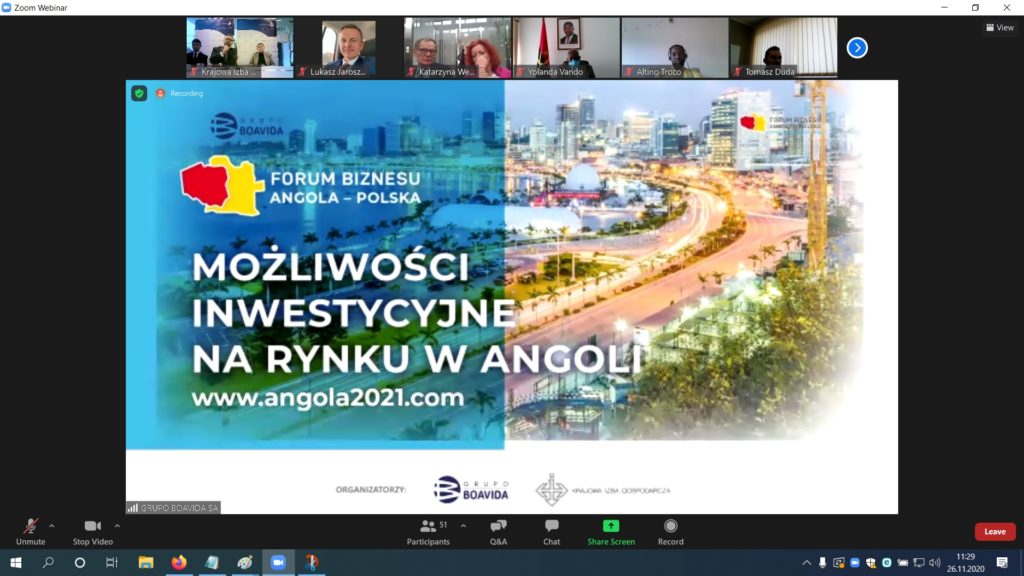
Task: Click the green encryption shield icon
Action: [139, 93]
